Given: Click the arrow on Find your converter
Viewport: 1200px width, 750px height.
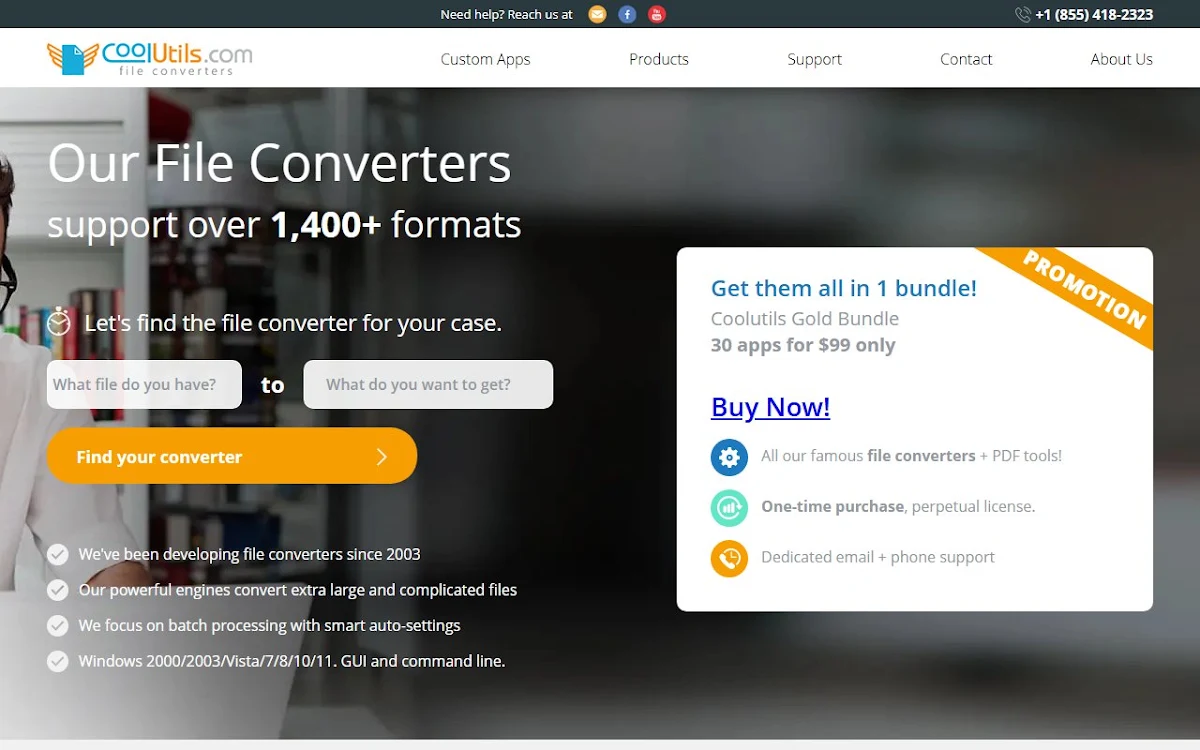Looking at the screenshot, I should point(381,457).
